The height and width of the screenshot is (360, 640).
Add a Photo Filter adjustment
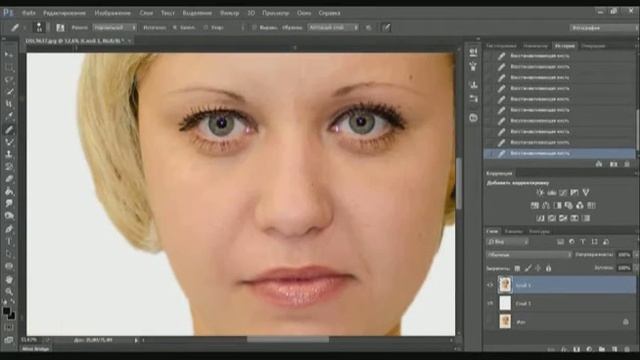[569, 205]
